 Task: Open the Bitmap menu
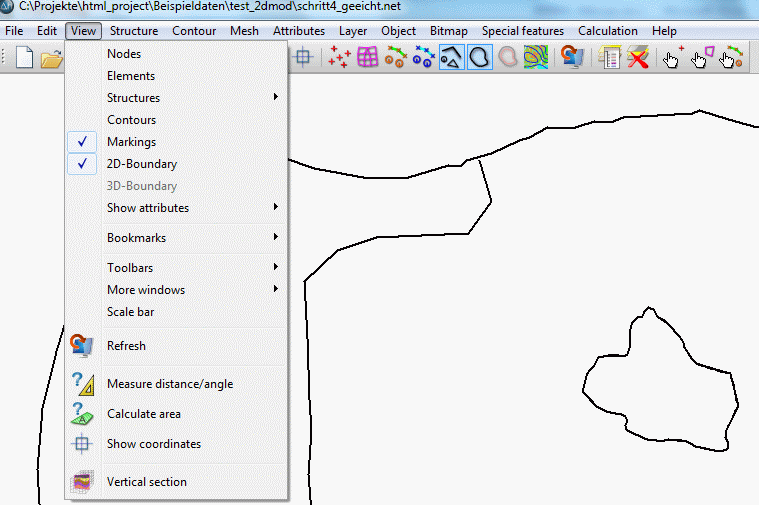tap(449, 31)
